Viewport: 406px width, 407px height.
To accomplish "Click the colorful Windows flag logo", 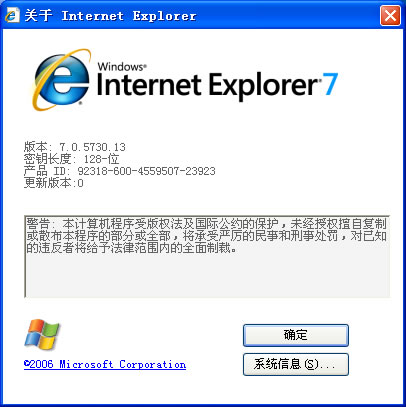I will tap(42, 334).
